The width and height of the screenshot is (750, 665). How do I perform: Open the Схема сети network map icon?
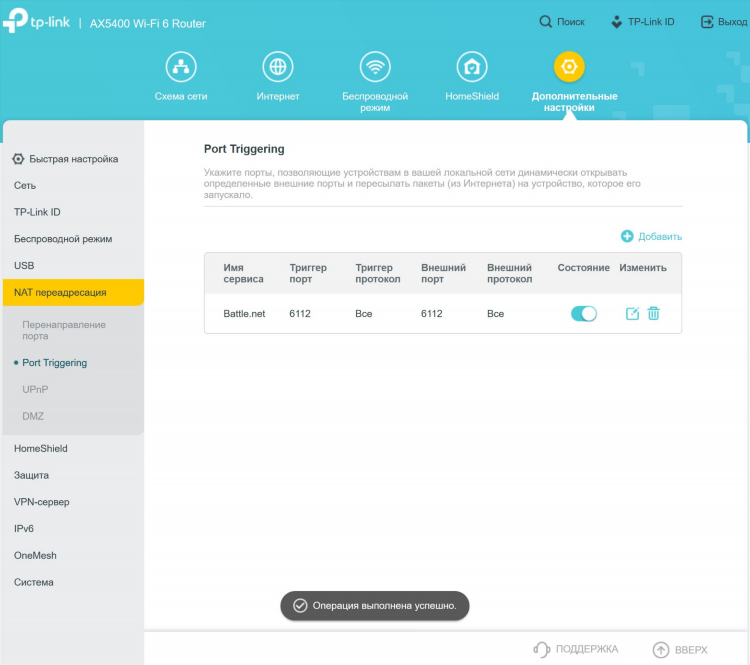click(181, 66)
